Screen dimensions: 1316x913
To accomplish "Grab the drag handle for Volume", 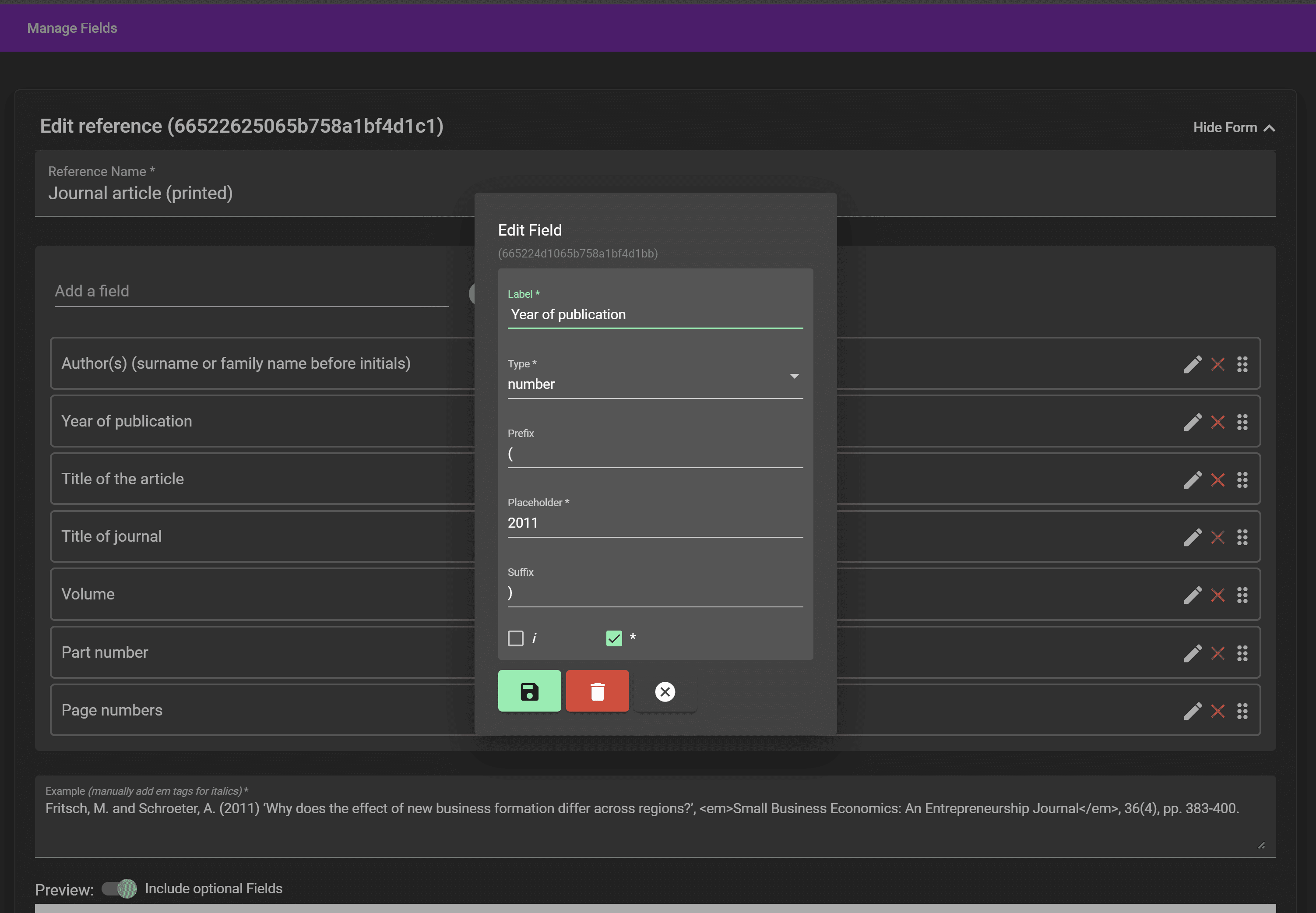I will pos(1242,595).
